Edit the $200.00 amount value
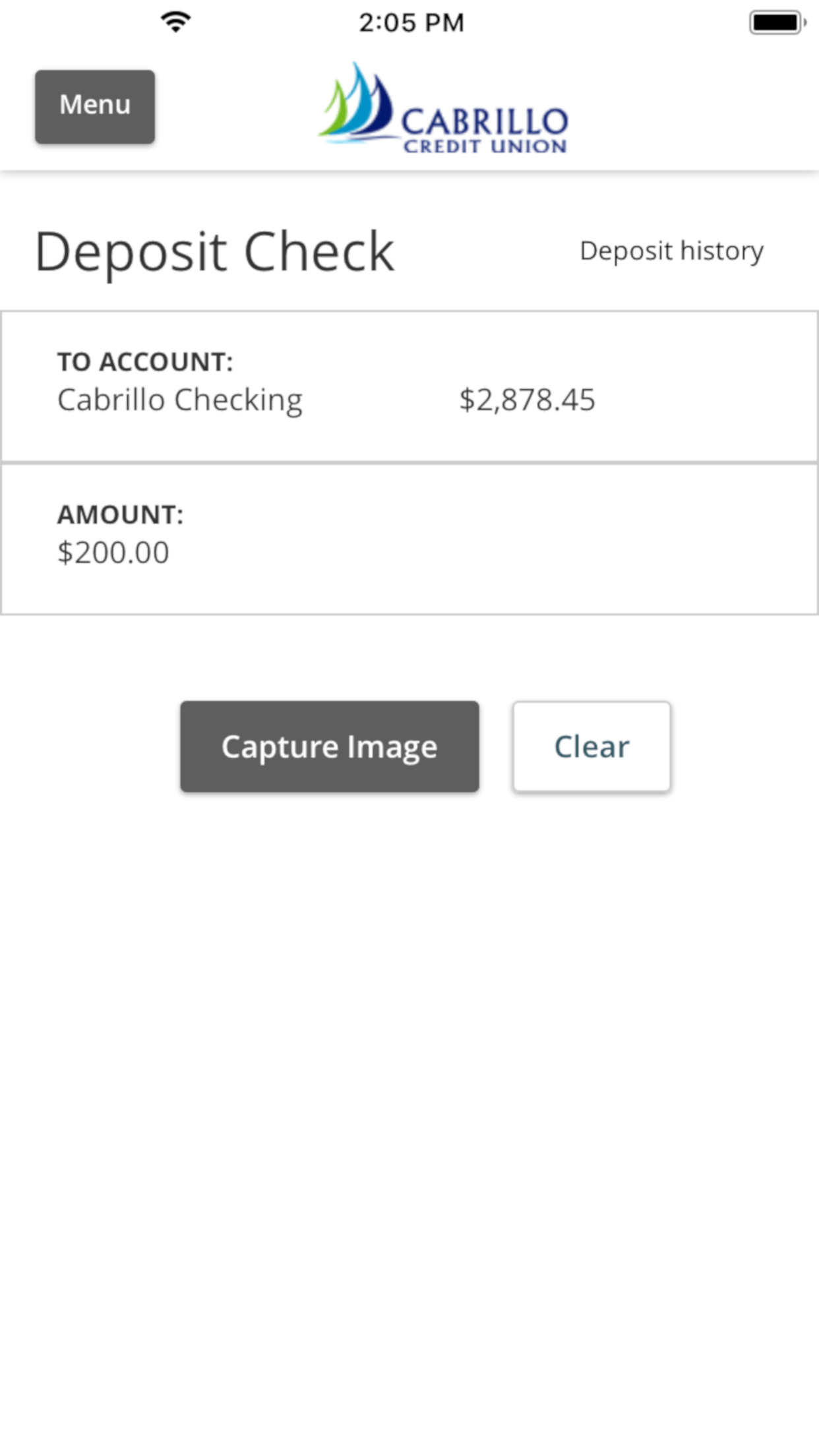Image resolution: width=819 pixels, height=1456 pixels. (x=113, y=553)
